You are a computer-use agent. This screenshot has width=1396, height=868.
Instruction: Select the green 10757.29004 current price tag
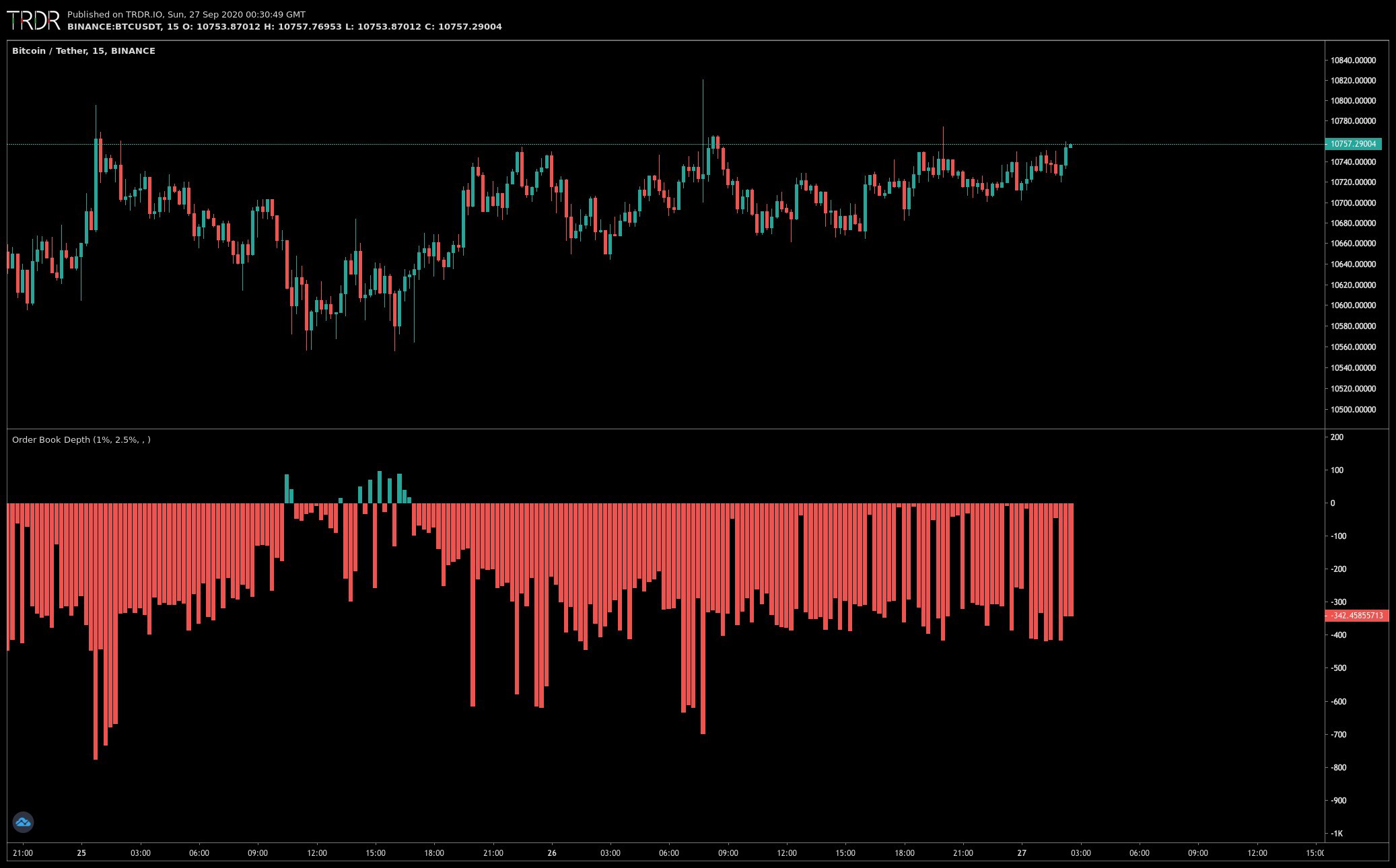point(1352,144)
